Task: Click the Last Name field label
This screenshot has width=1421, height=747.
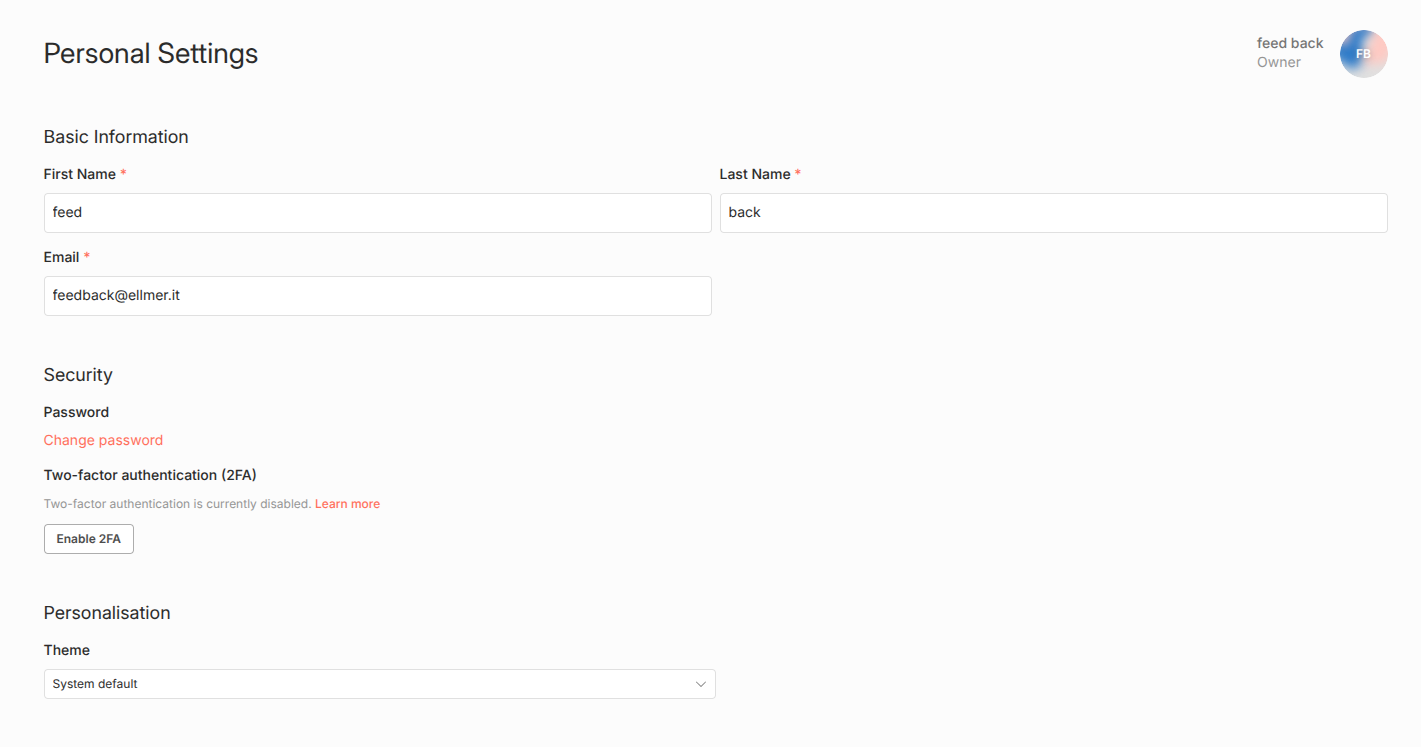Action: [x=754, y=174]
